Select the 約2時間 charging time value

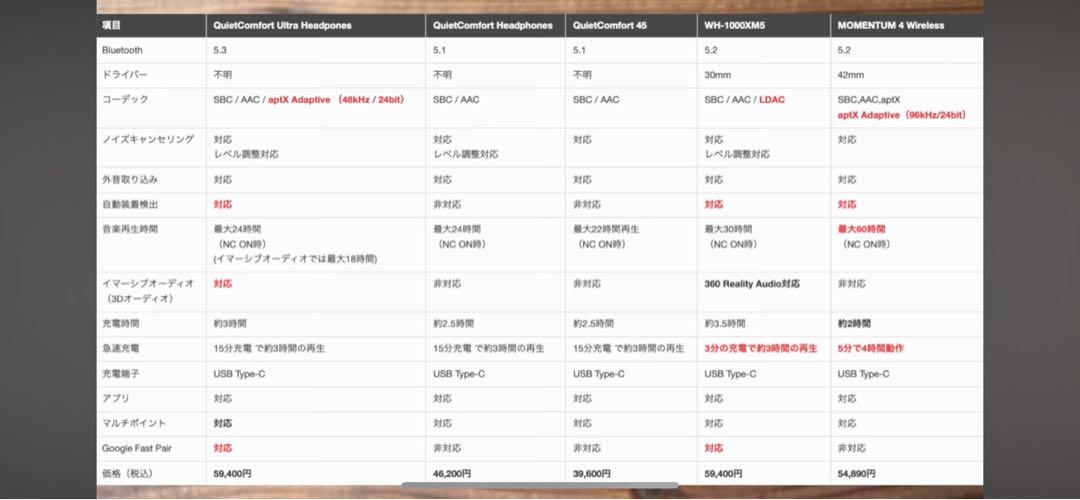(x=856, y=323)
